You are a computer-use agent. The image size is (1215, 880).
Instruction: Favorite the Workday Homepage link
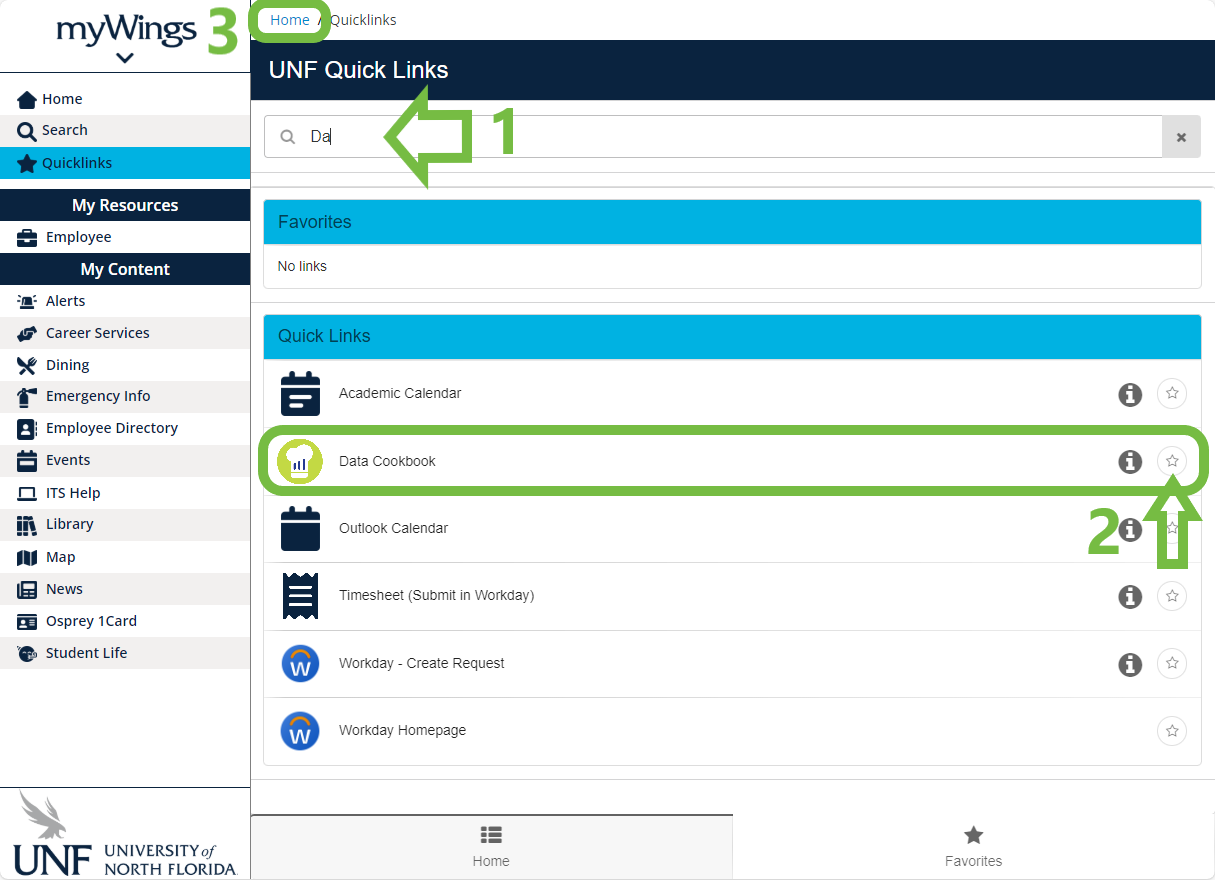coord(1172,730)
